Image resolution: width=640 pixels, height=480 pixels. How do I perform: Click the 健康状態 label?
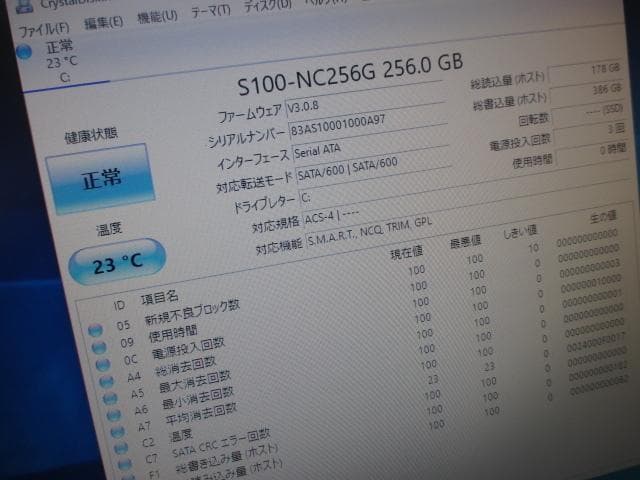coord(91,135)
